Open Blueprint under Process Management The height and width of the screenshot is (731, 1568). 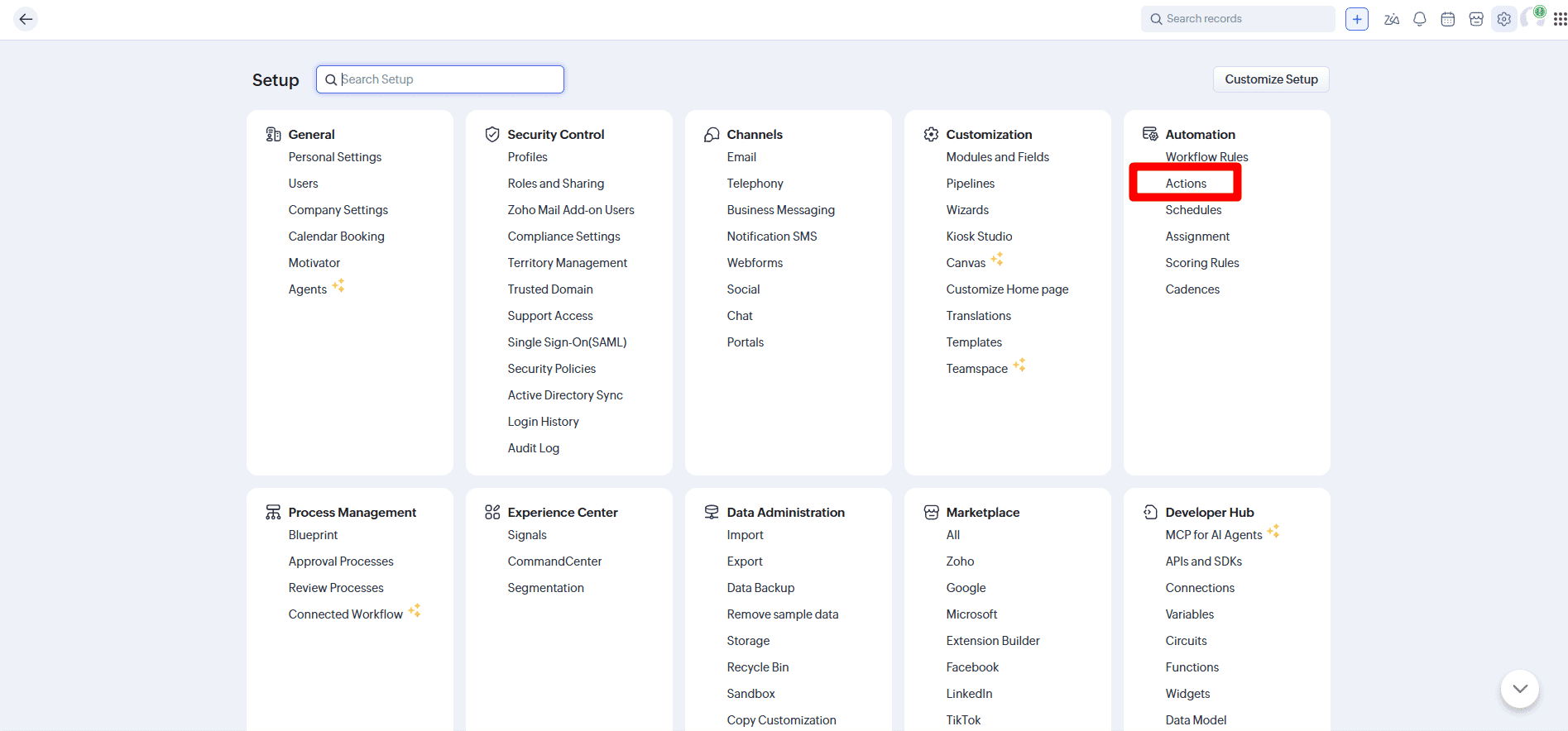click(x=313, y=535)
